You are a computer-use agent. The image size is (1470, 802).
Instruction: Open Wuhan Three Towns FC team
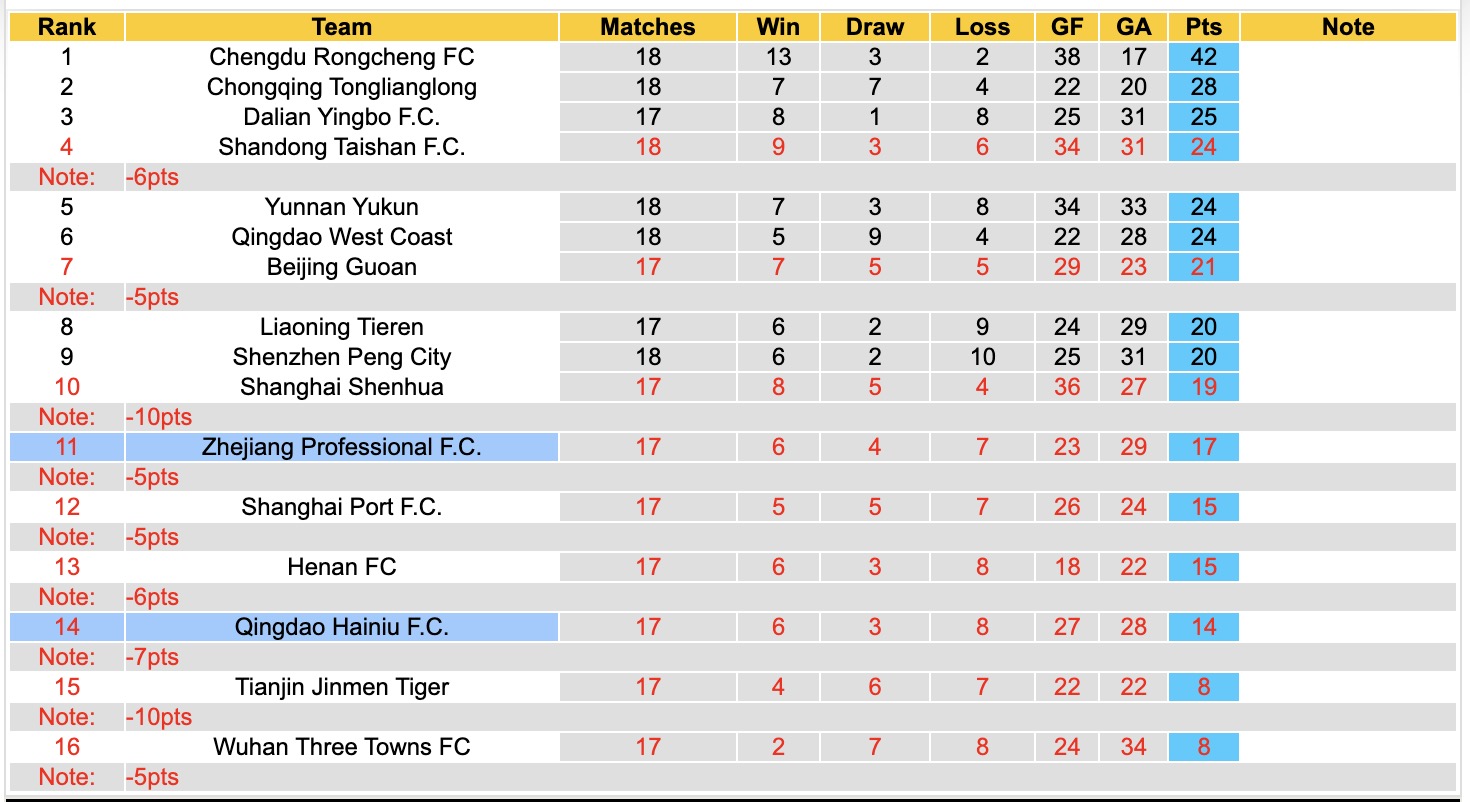tap(342, 747)
